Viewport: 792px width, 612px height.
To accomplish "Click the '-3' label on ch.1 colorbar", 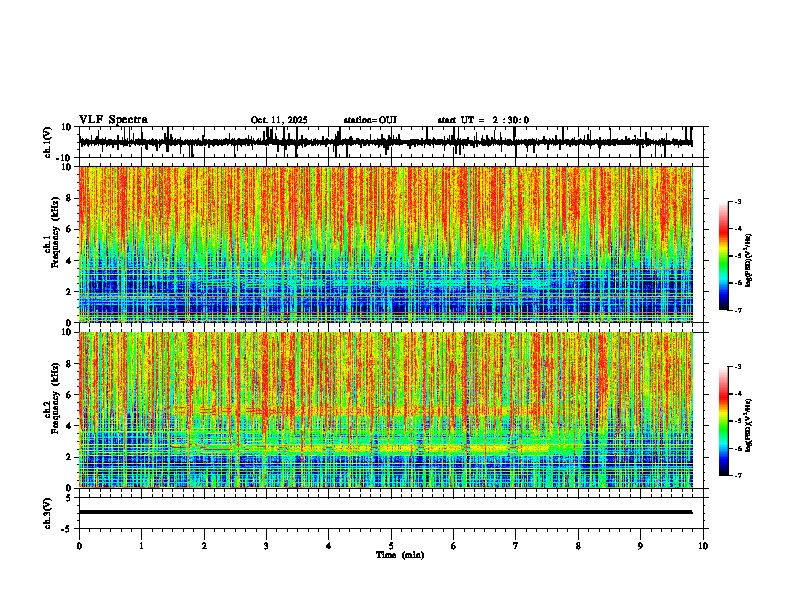I will [x=737, y=202].
